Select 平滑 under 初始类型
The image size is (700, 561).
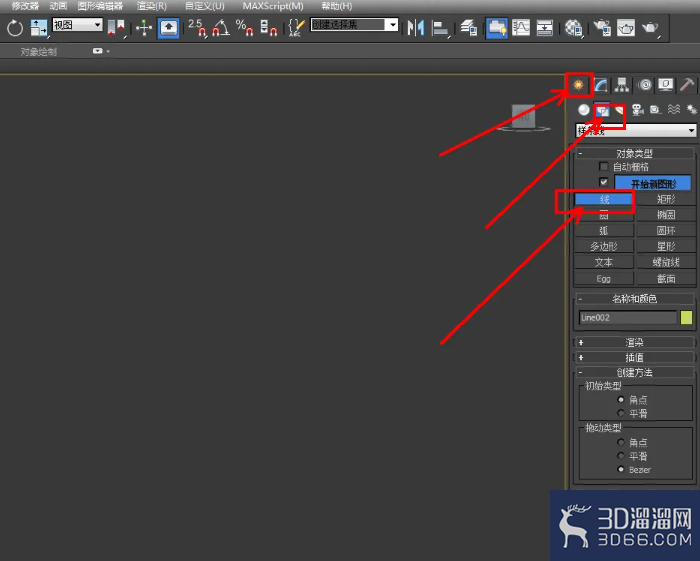pos(621,413)
